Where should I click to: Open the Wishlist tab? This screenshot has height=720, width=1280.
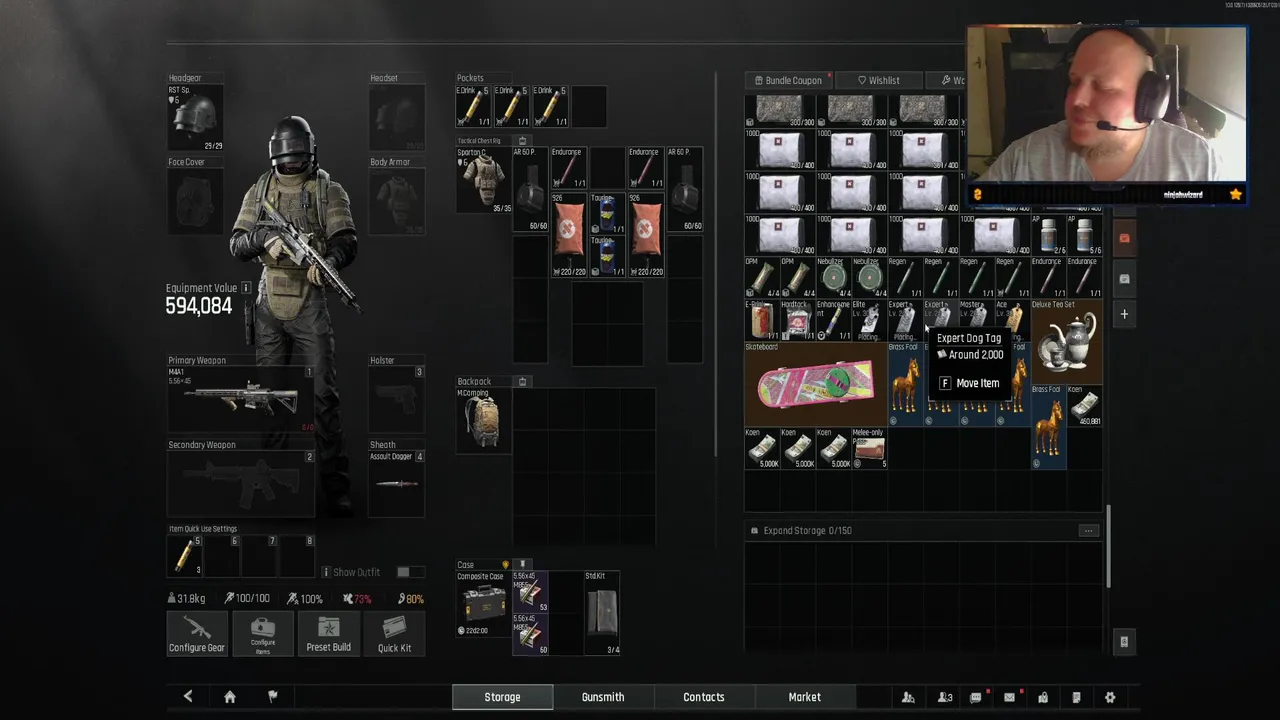coord(879,80)
